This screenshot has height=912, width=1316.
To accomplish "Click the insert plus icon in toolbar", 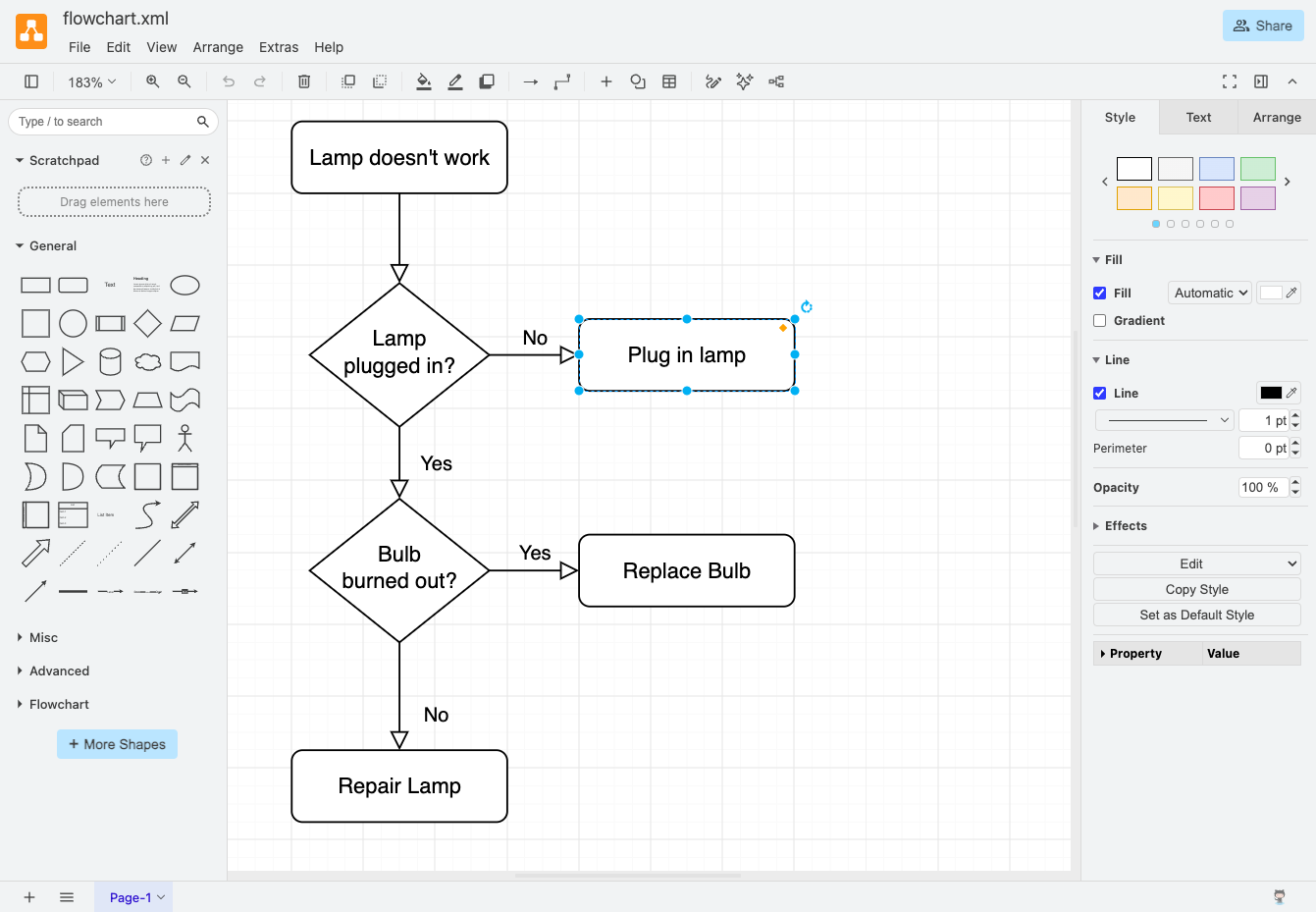I will pyautogui.click(x=606, y=81).
